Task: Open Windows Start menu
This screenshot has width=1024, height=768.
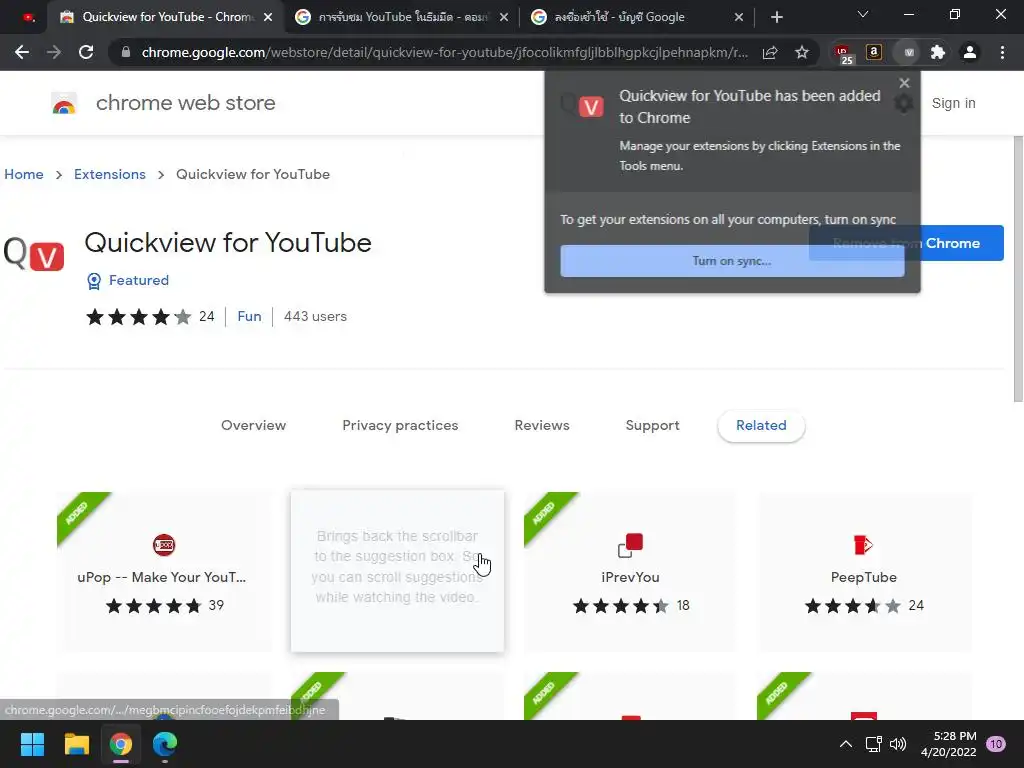Action: point(32,744)
